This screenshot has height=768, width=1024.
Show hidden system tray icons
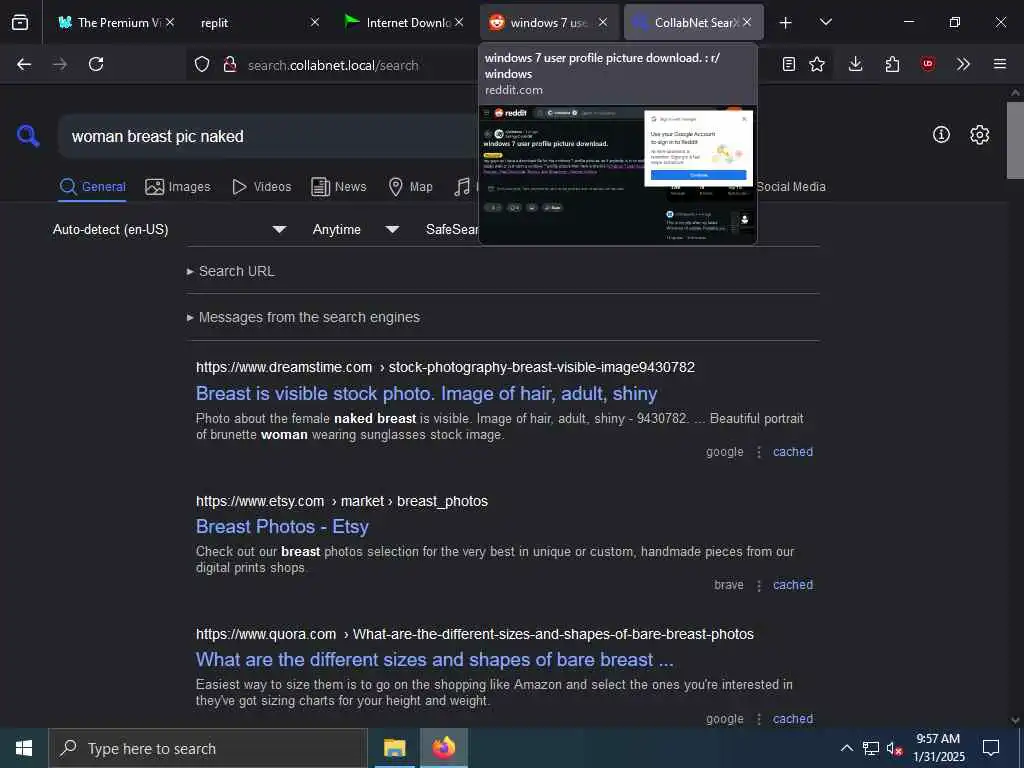click(x=846, y=748)
